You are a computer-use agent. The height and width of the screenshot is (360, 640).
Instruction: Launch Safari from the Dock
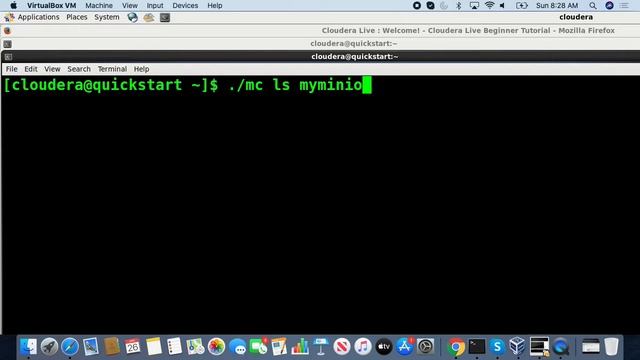click(70, 347)
